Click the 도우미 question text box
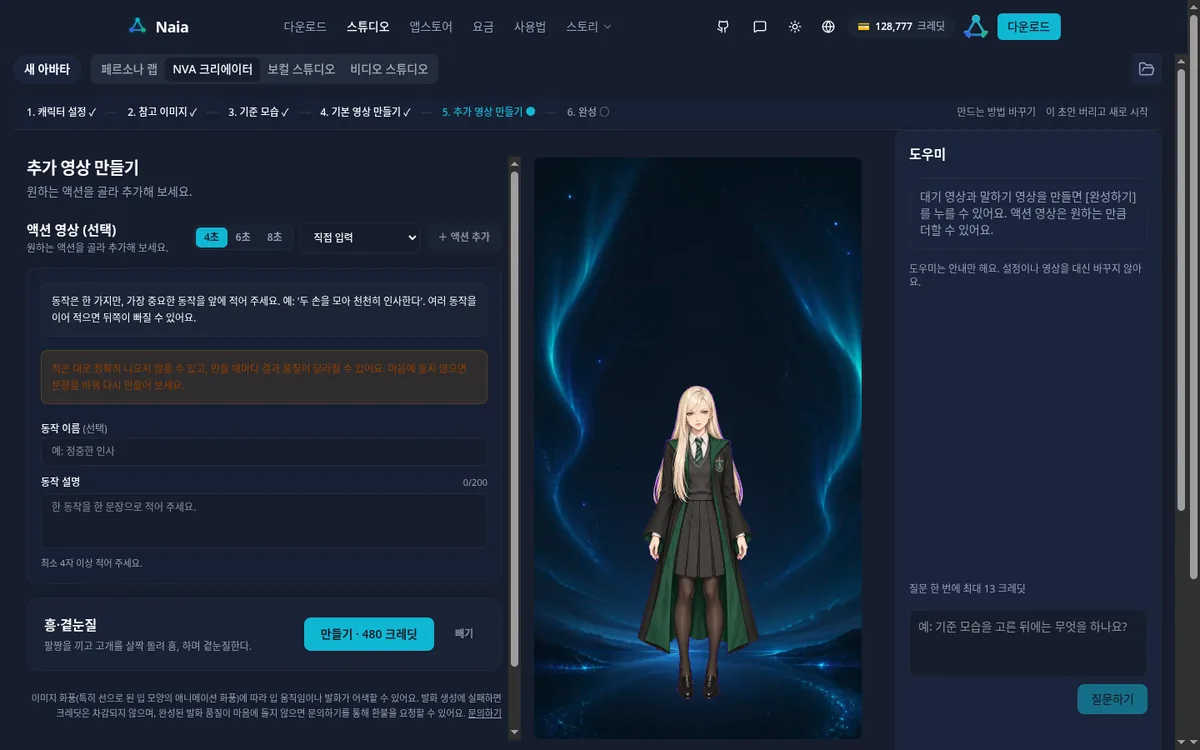The width and height of the screenshot is (1200, 750). click(1028, 643)
